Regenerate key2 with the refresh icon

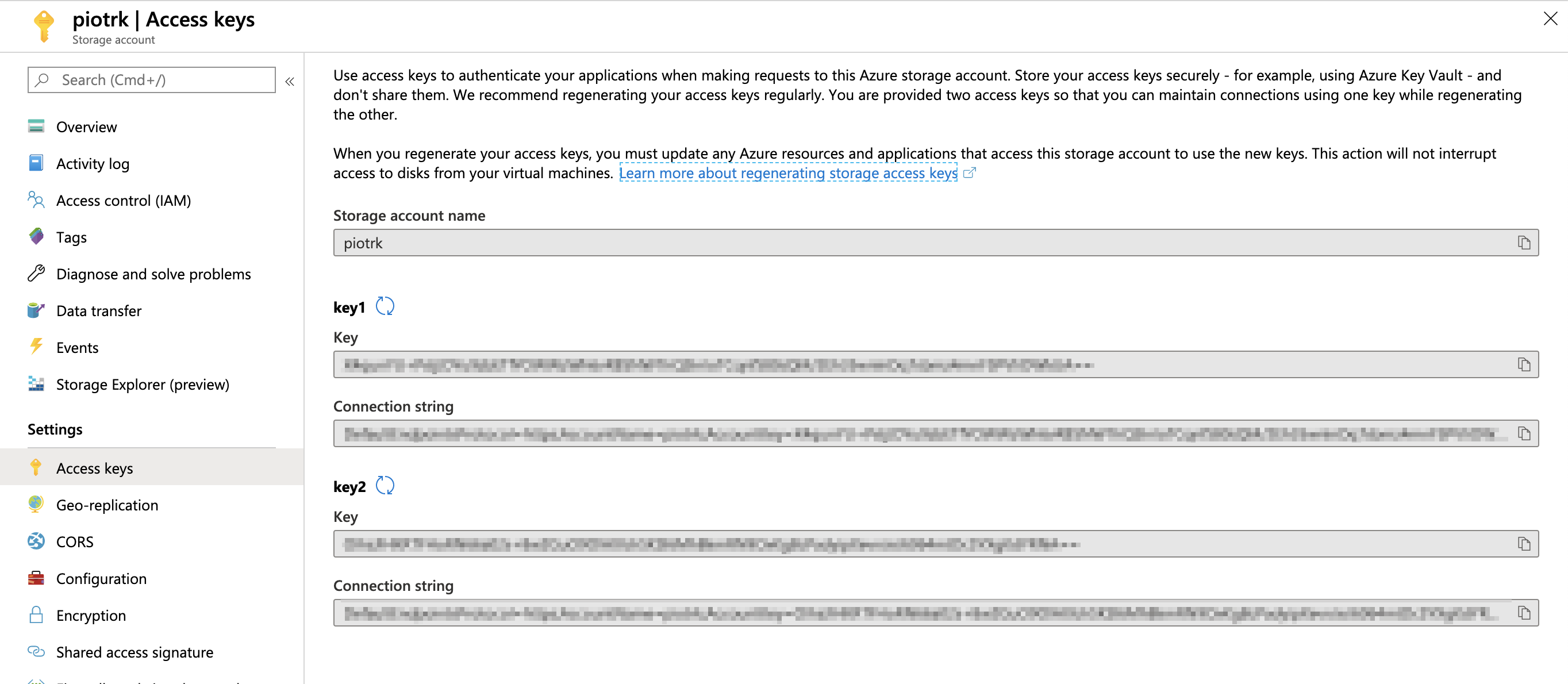coord(385,486)
